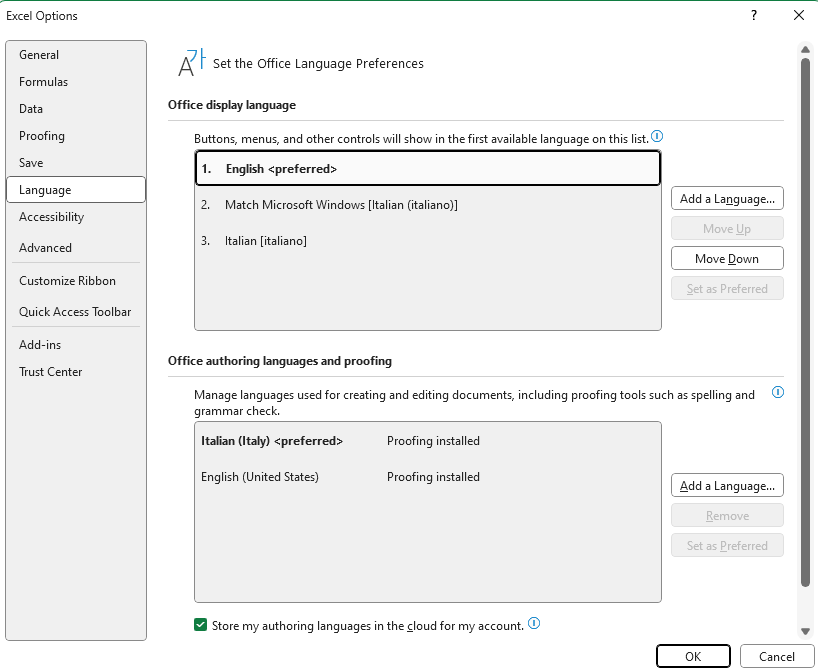Open the Save options category
This screenshot has width=818, height=669.
pyautogui.click(x=76, y=163)
